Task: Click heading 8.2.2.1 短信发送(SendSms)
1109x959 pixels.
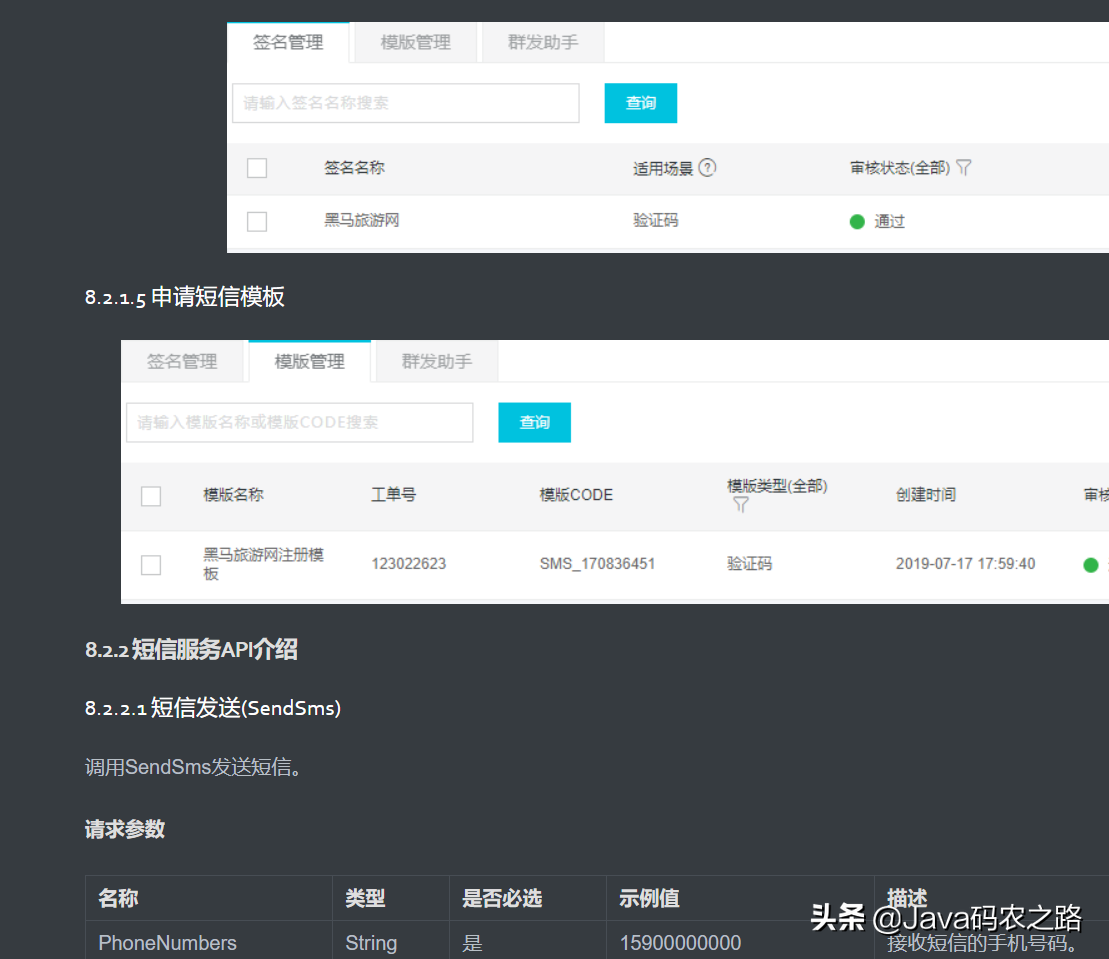Action: pos(213,708)
